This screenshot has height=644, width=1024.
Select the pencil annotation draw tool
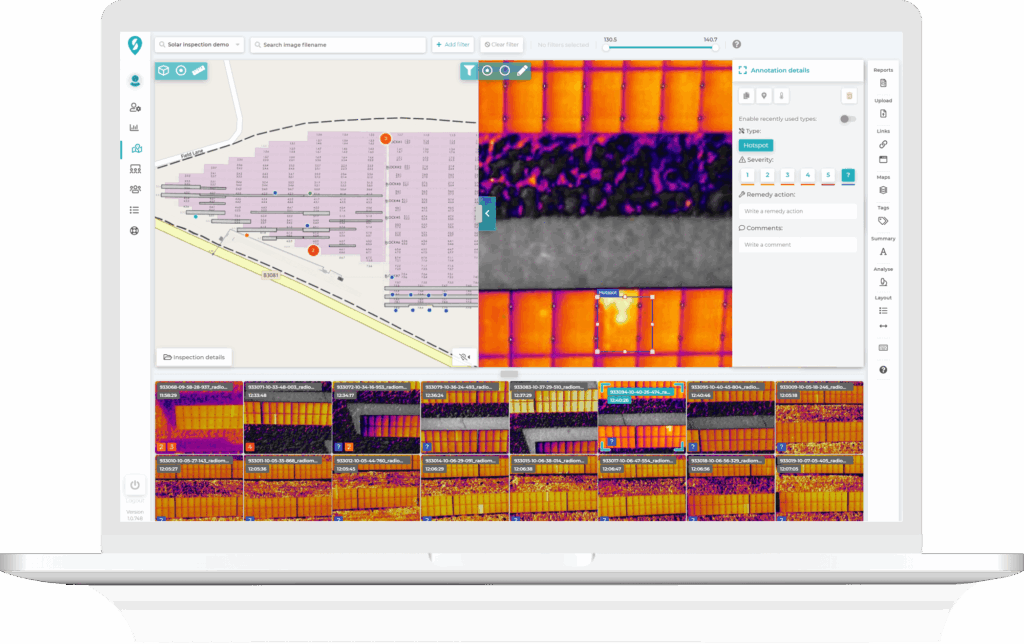[522, 70]
